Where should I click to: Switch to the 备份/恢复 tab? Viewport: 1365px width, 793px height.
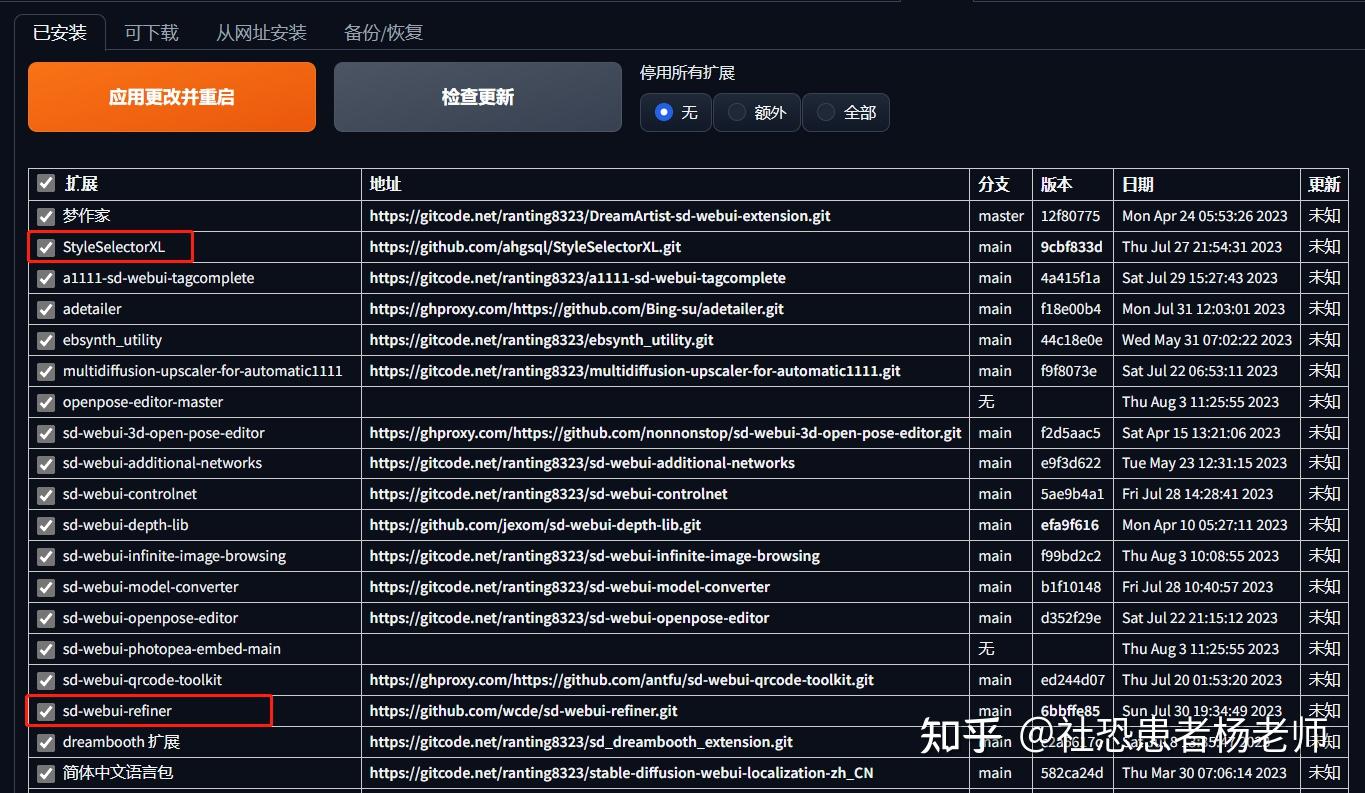[x=382, y=32]
